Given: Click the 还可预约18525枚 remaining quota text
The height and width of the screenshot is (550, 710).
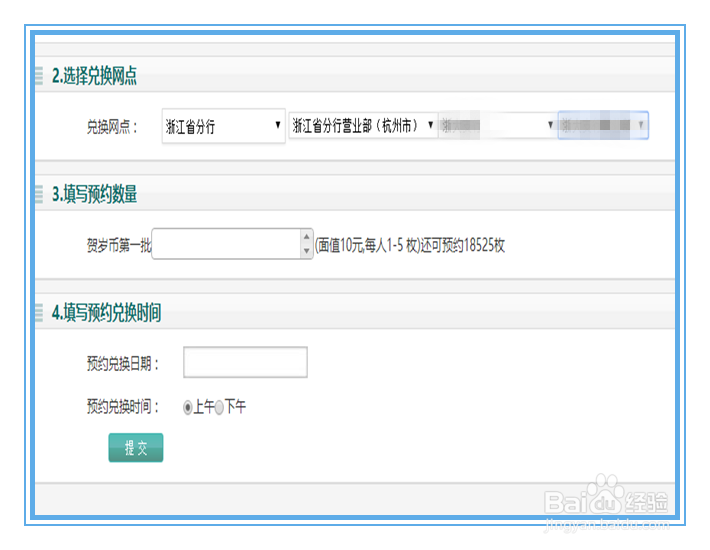Looking at the screenshot, I should click(463, 245).
